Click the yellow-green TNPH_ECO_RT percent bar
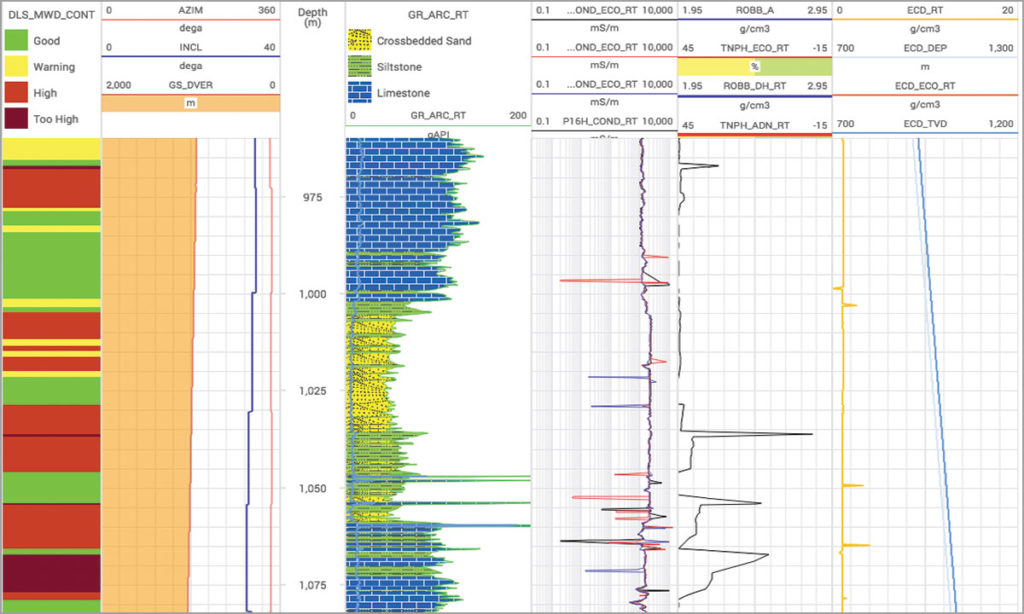 click(x=754, y=67)
